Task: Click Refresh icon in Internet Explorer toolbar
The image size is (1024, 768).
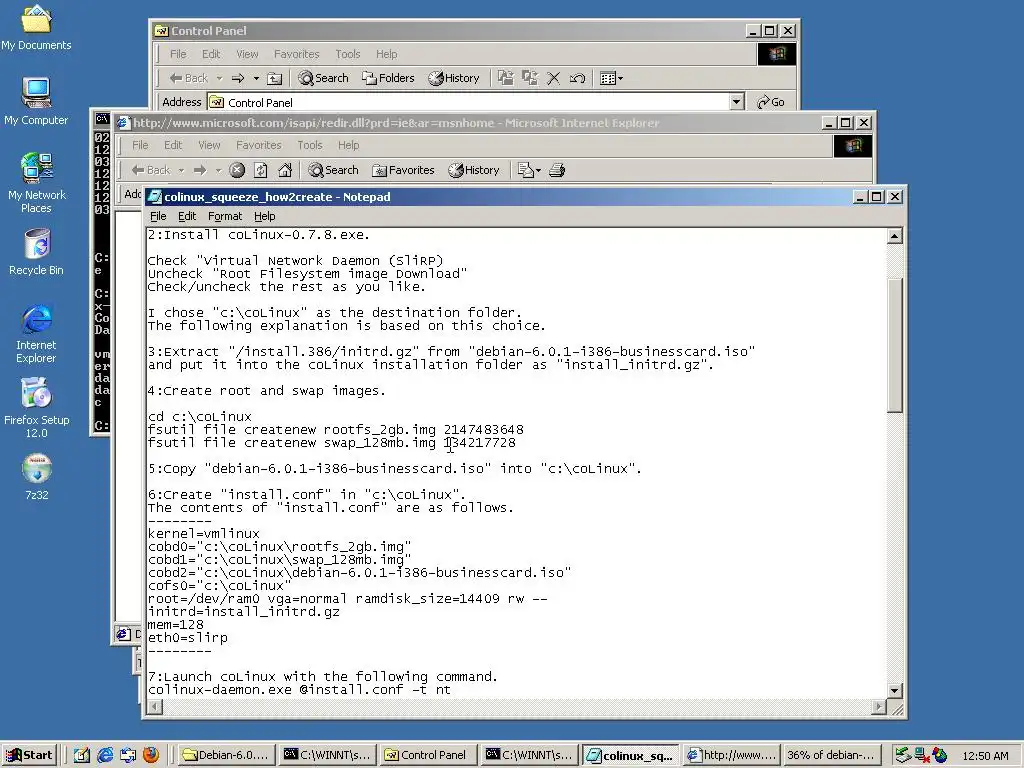Action: pyautogui.click(x=261, y=170)
